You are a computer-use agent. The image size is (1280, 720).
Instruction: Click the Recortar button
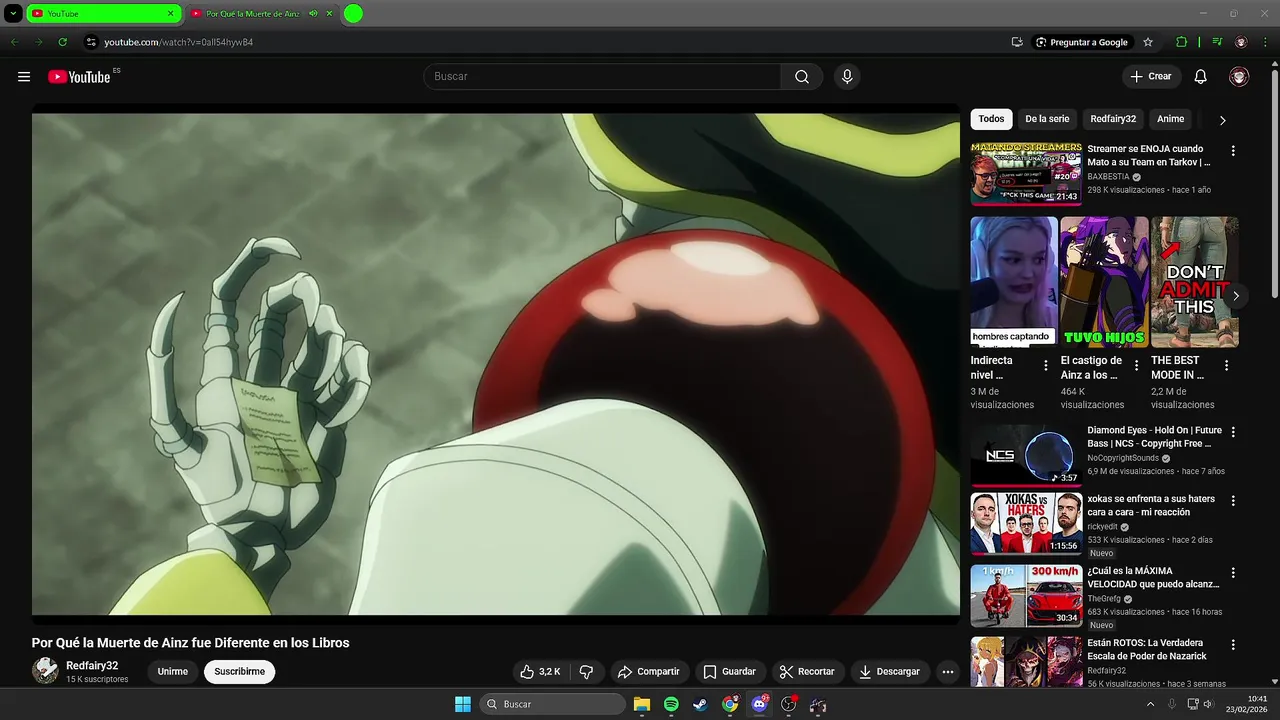pos(806,672)
